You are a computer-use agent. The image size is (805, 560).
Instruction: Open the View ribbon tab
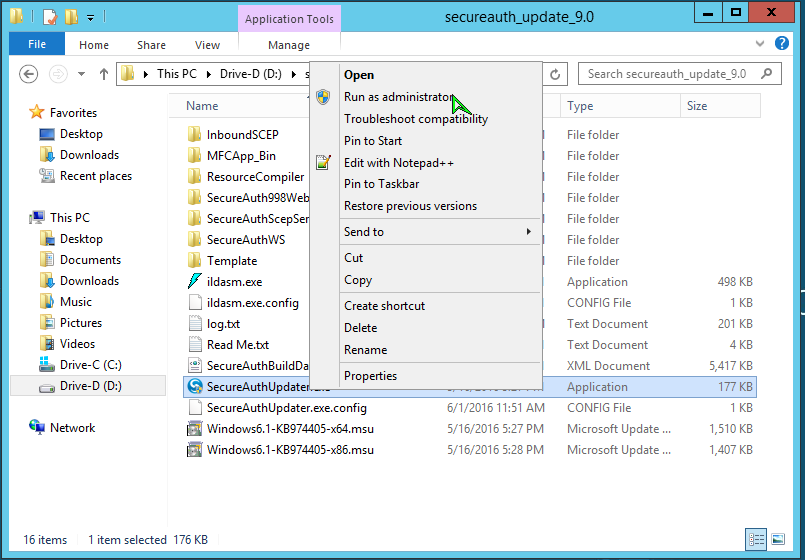click(207, 45)
